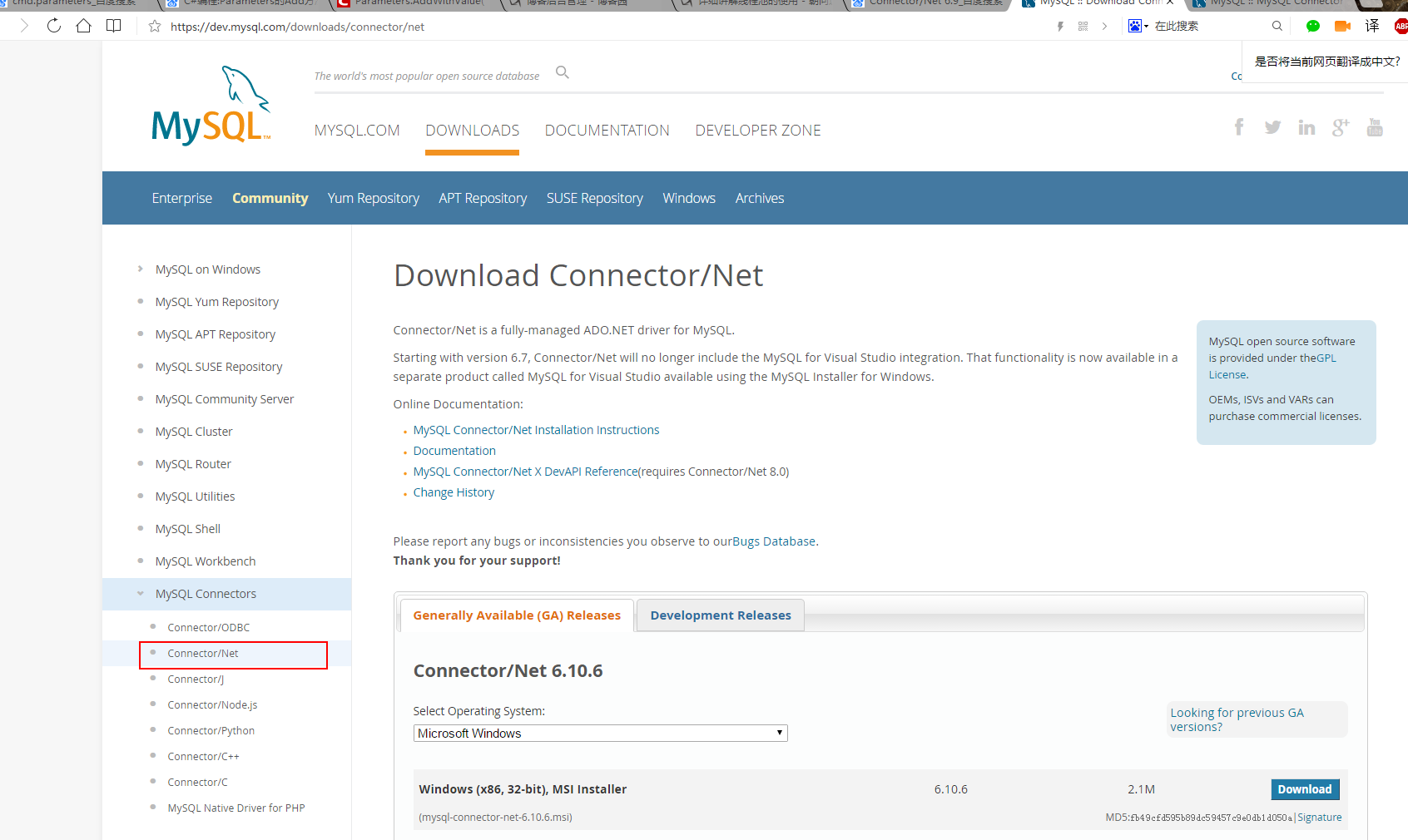This screenshot has width=1408, height=840.
Task: Open Connector/C++ in the sidebar
Action: (203, 756)
